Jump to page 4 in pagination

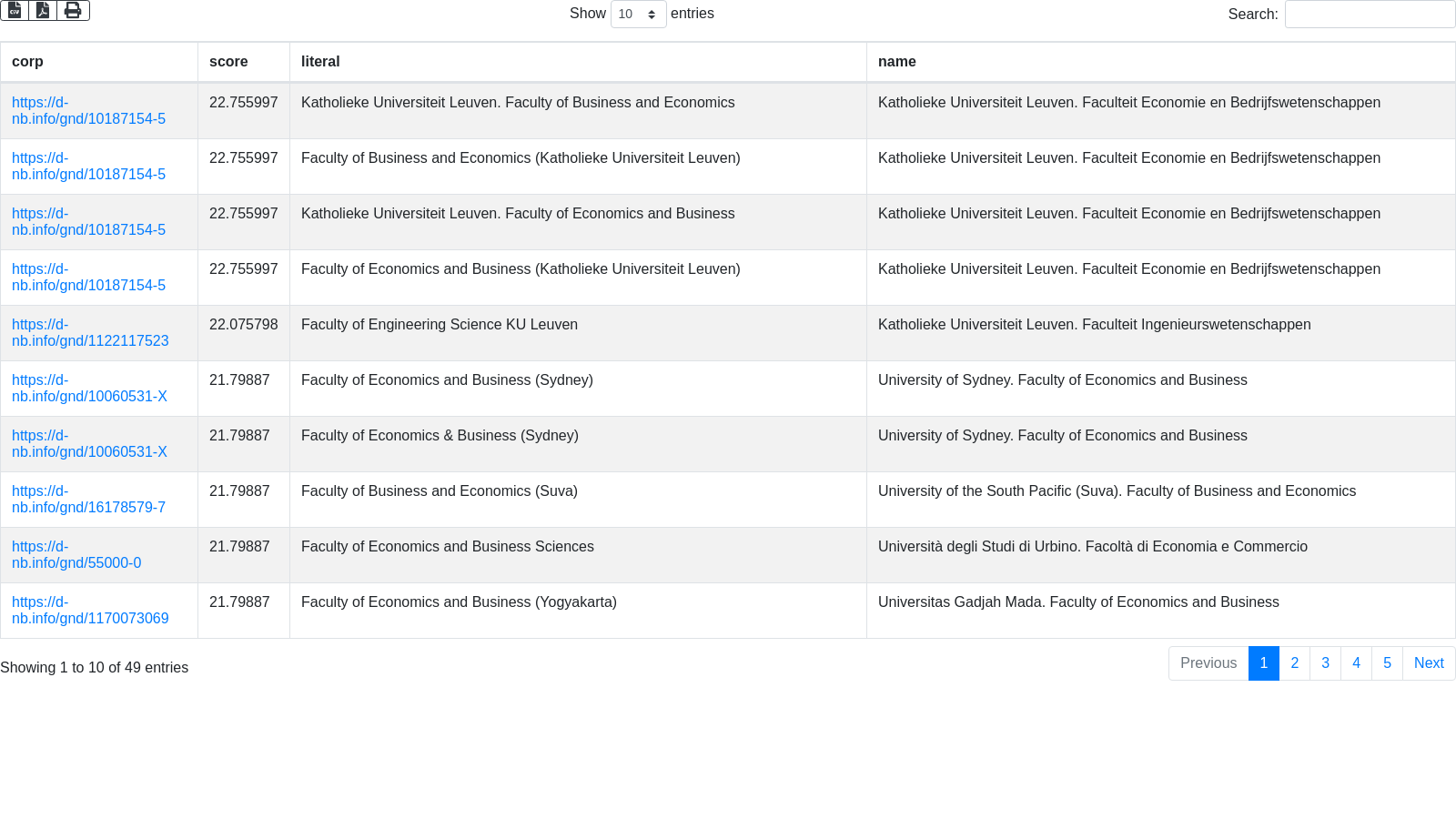1356,663
